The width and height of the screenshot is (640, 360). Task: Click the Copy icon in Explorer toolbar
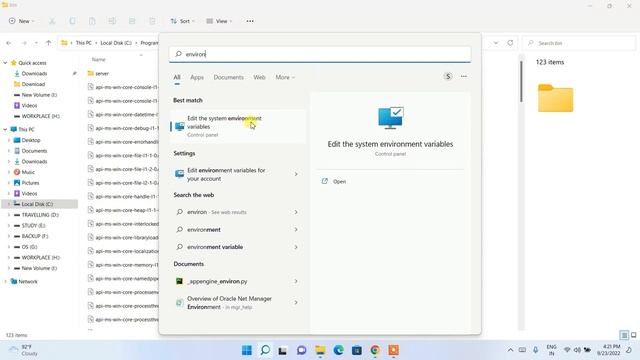click(72, 21)
